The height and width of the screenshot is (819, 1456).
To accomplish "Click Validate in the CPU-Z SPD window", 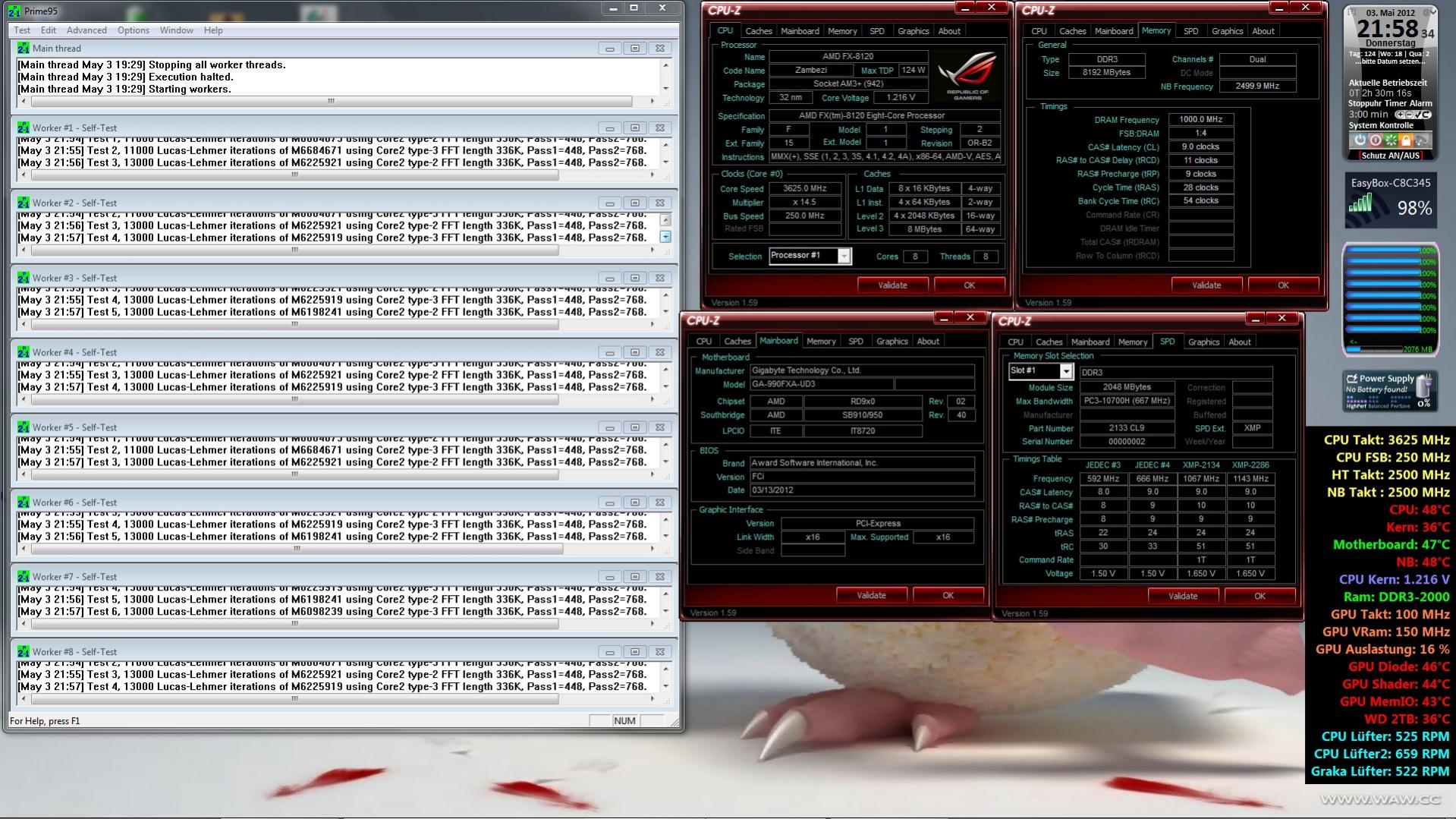I will [1183, 597].
